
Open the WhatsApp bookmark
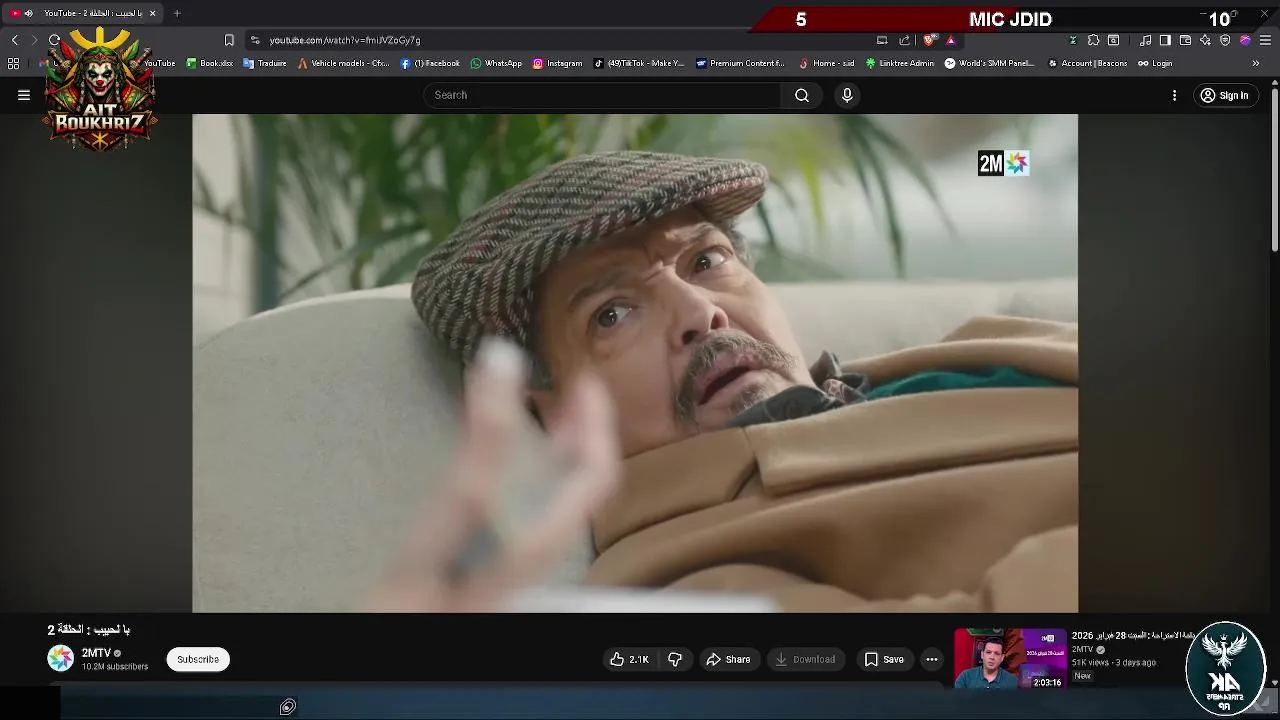497,63
